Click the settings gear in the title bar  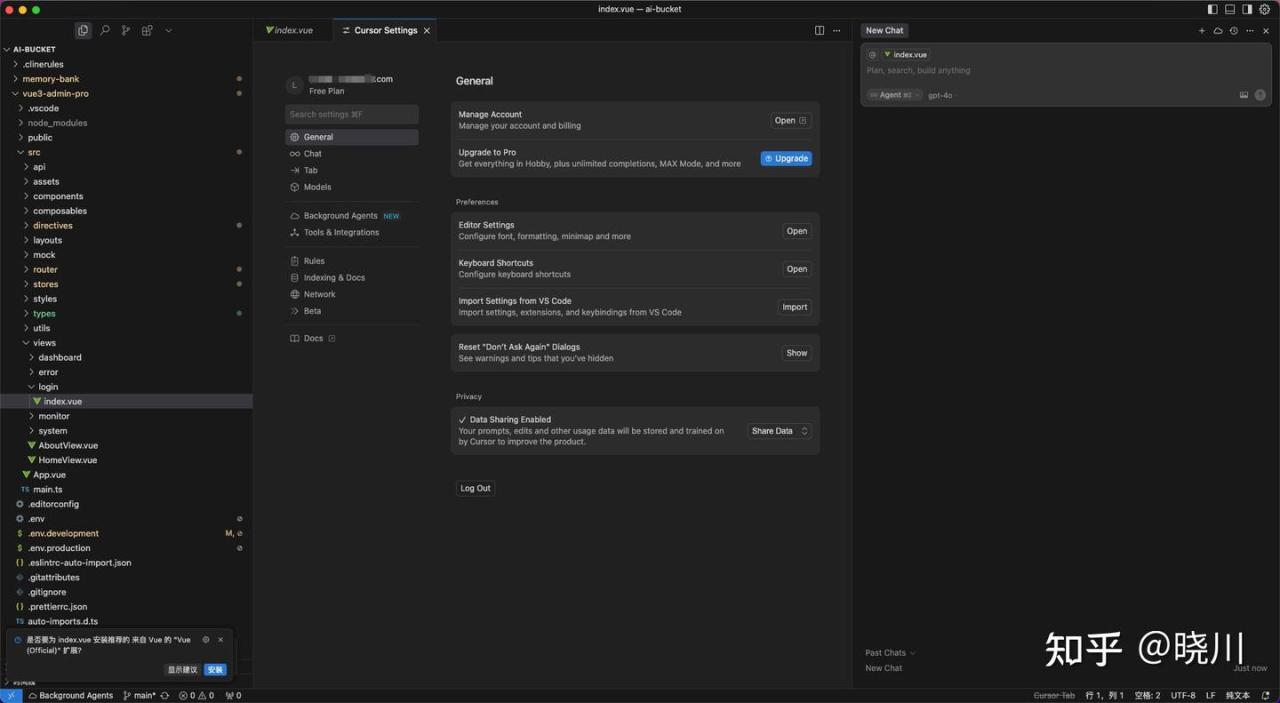click(1264, 9)
